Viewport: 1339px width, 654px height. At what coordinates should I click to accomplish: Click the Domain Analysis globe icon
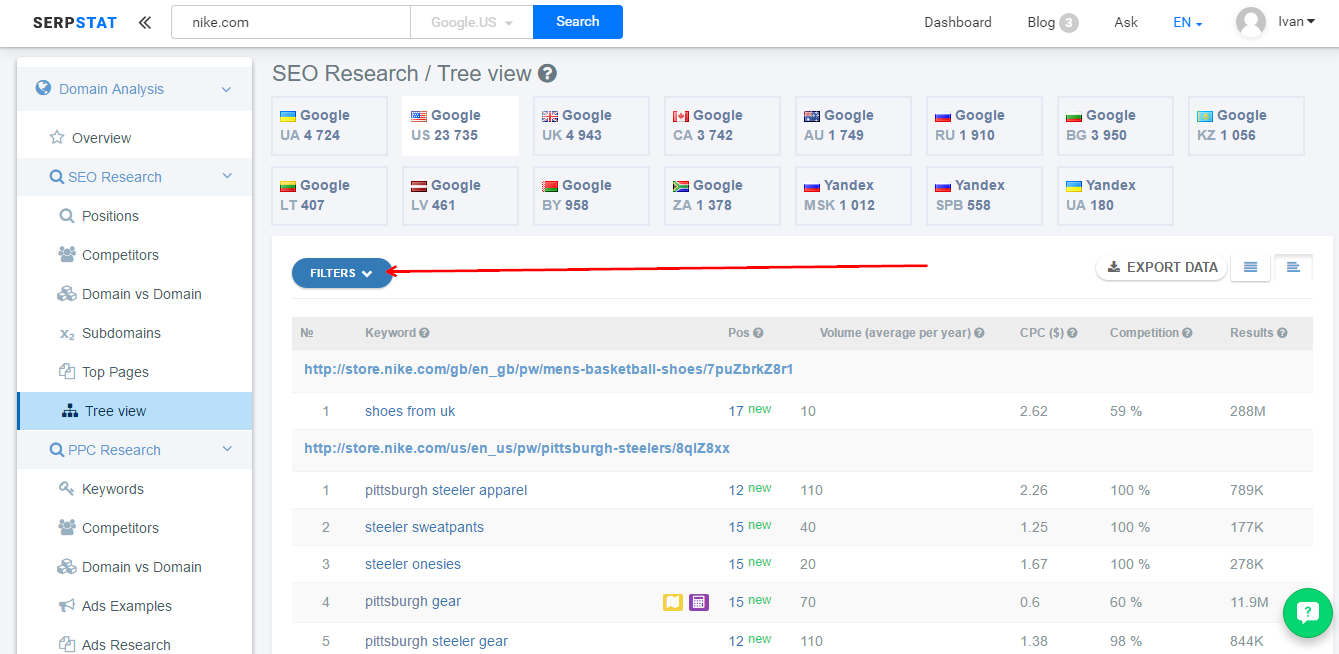point(43,88)
